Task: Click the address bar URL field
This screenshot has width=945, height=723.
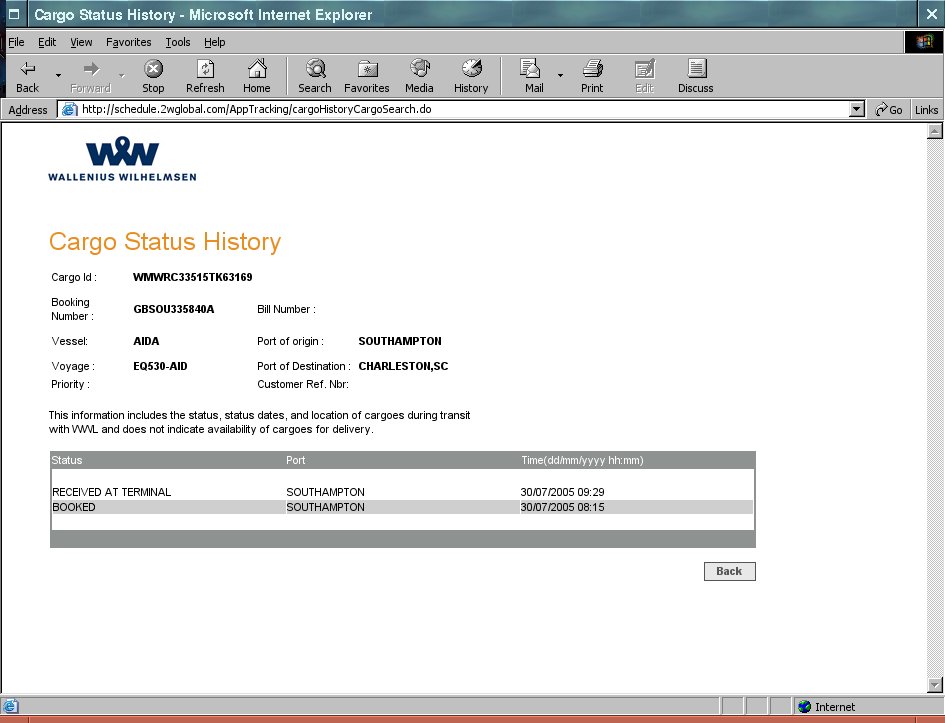Action: [461, 109]
